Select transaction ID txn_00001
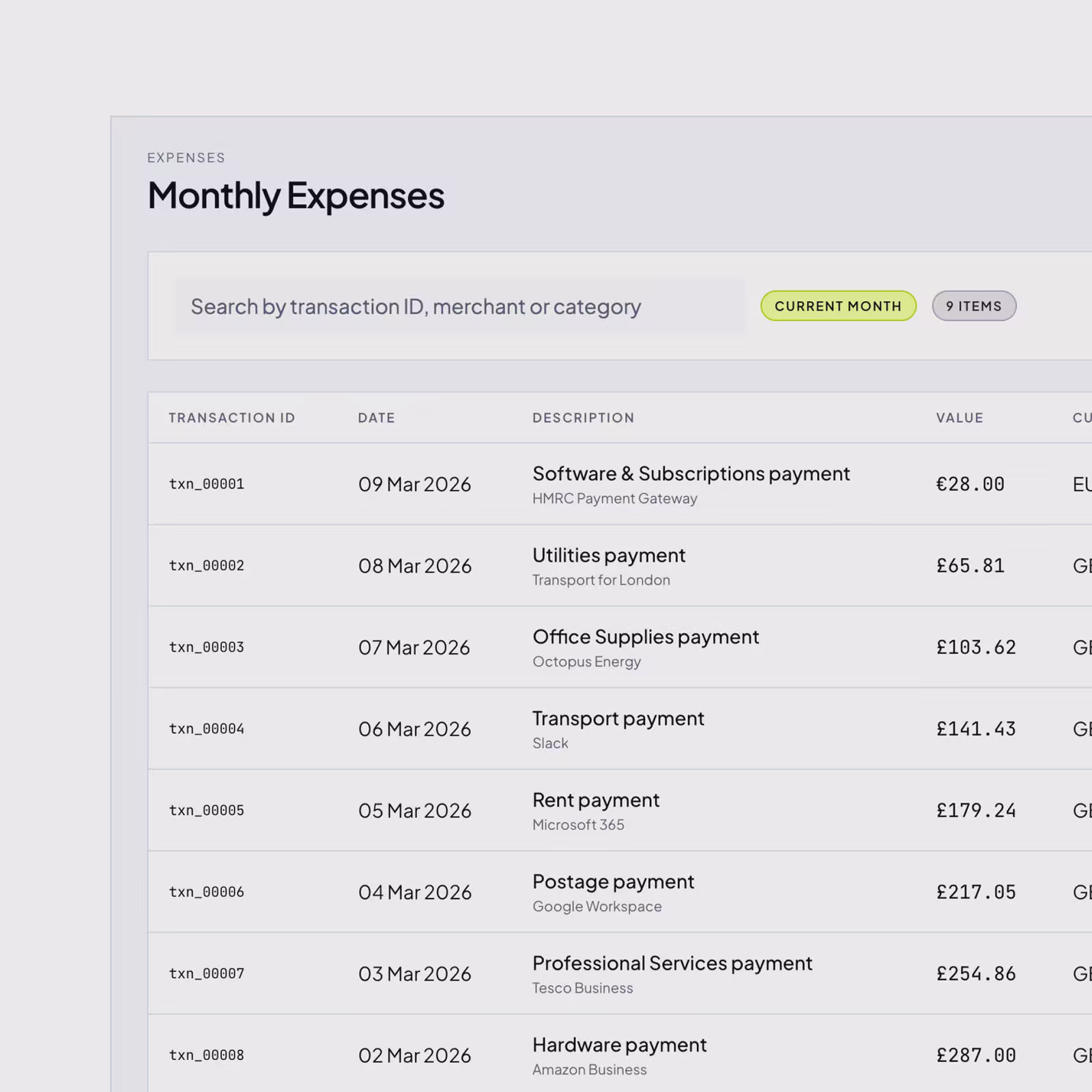This screenshot has height=1092, width=1092. pos(207,484)
